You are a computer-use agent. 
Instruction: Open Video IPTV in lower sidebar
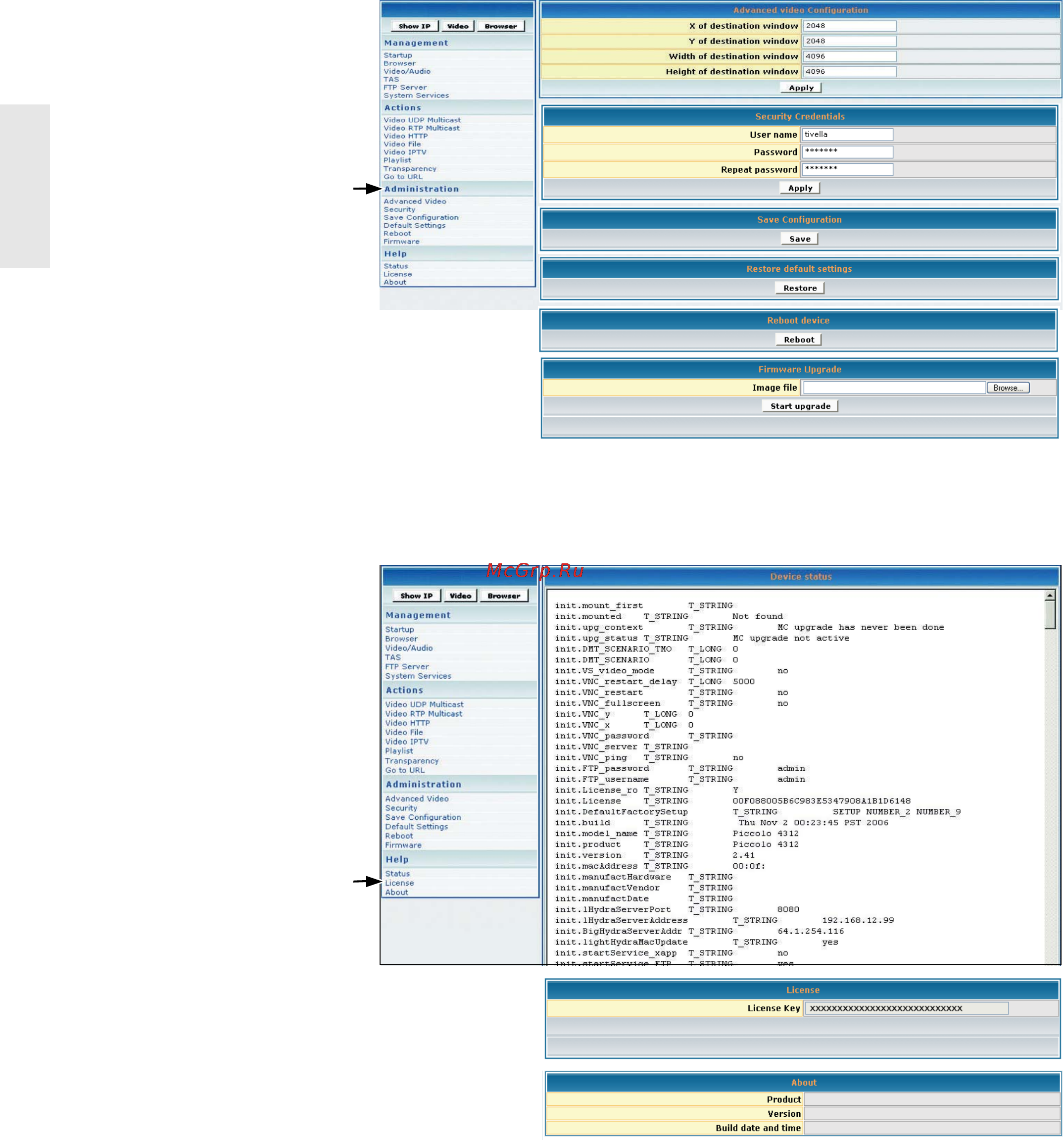pyautogui.click(x=406, y=742)
